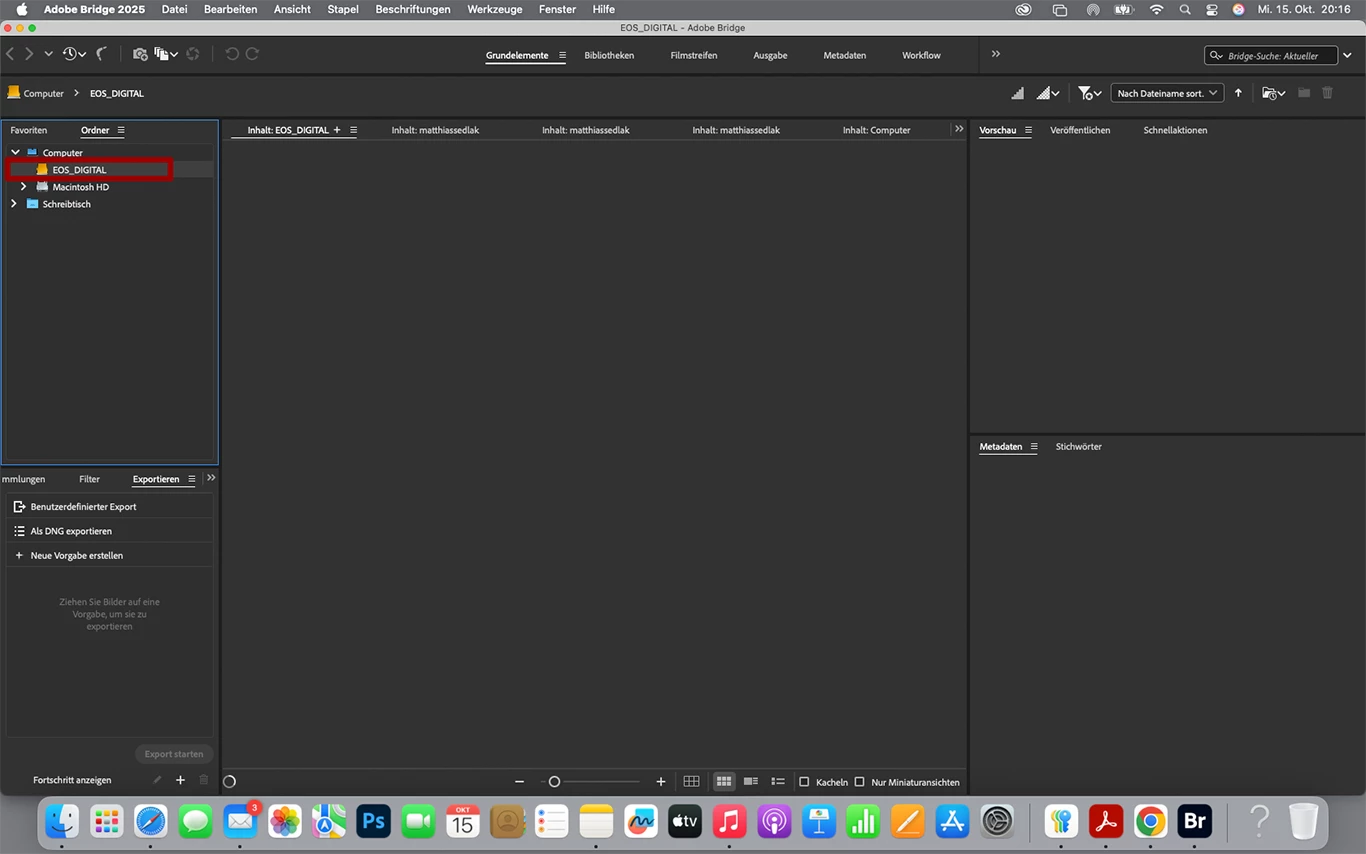Switch to list view icon
Viewport: 1366px width, 854px height.
coord(778,782)
